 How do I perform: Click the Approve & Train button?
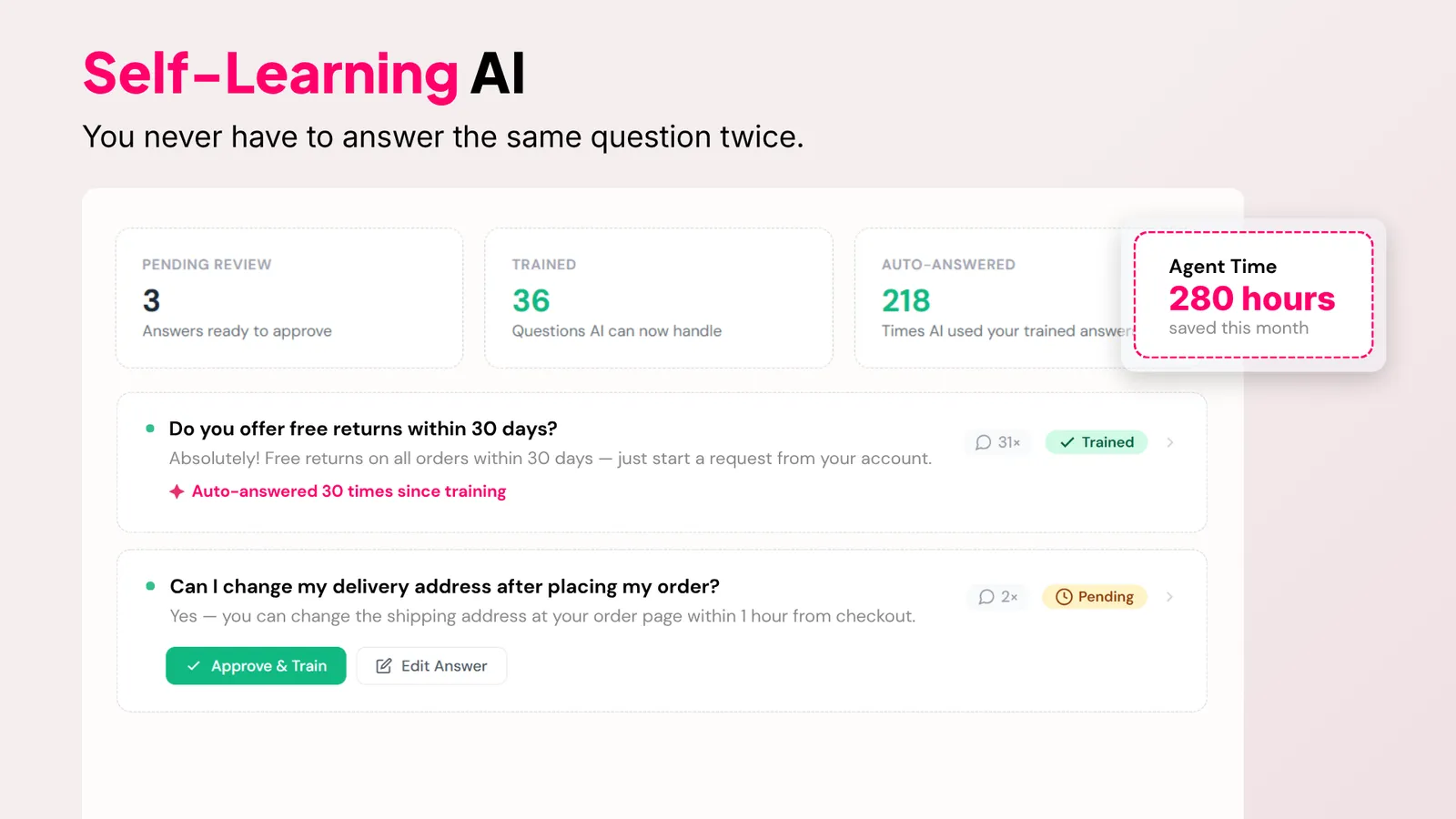[256, 666]
